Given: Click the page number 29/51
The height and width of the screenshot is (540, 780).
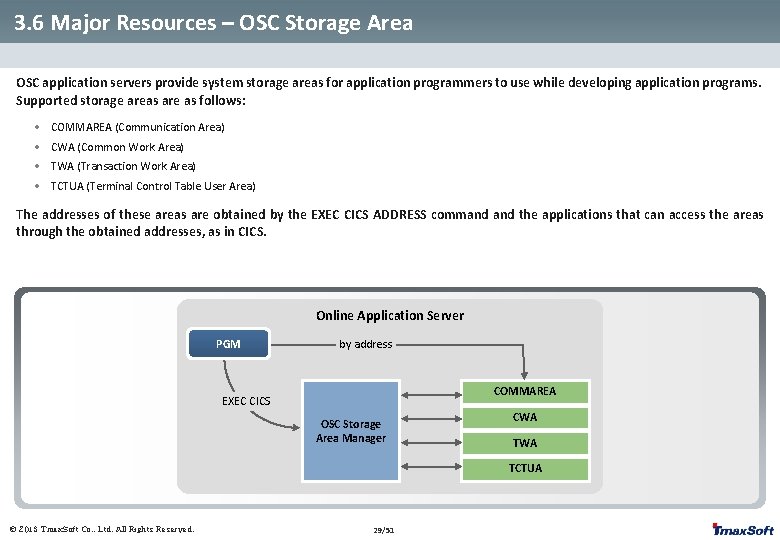Looking at the screenshot, I should pos(384,531).
